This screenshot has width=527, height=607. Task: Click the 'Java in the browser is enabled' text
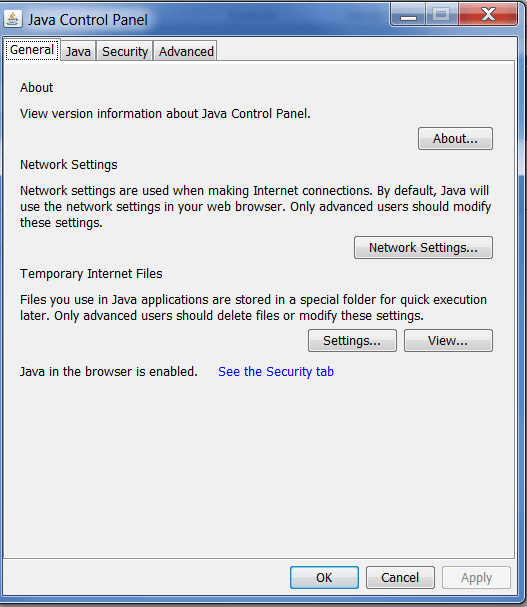point(109,372)
